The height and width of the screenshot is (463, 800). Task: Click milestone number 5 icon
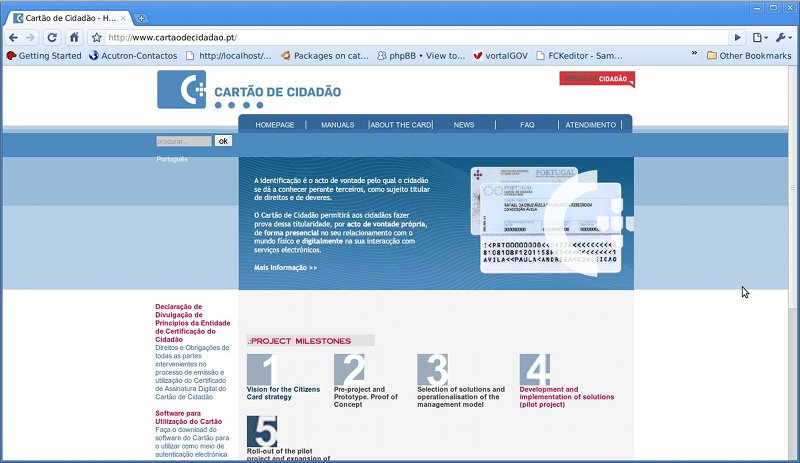(262, 431)
